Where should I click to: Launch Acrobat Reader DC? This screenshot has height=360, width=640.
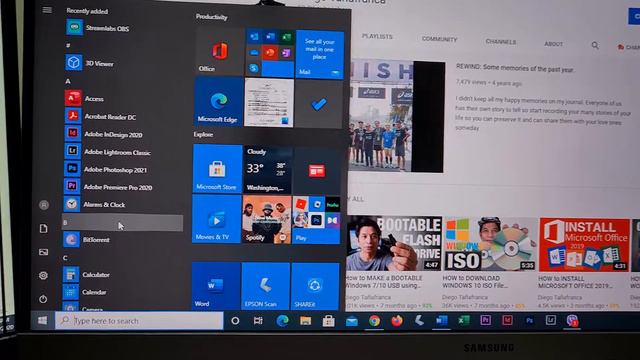[x=100, y=116]
